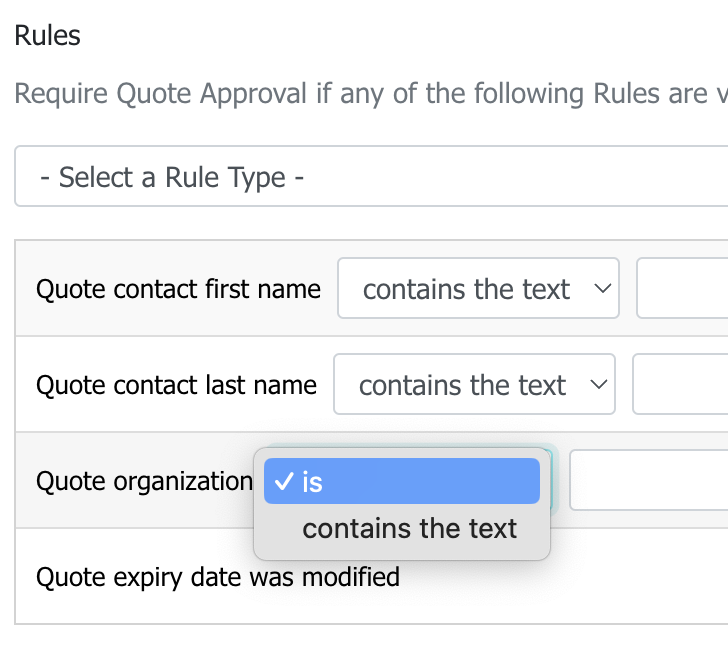Click empty area of expiry date rule row

point(604,577)
